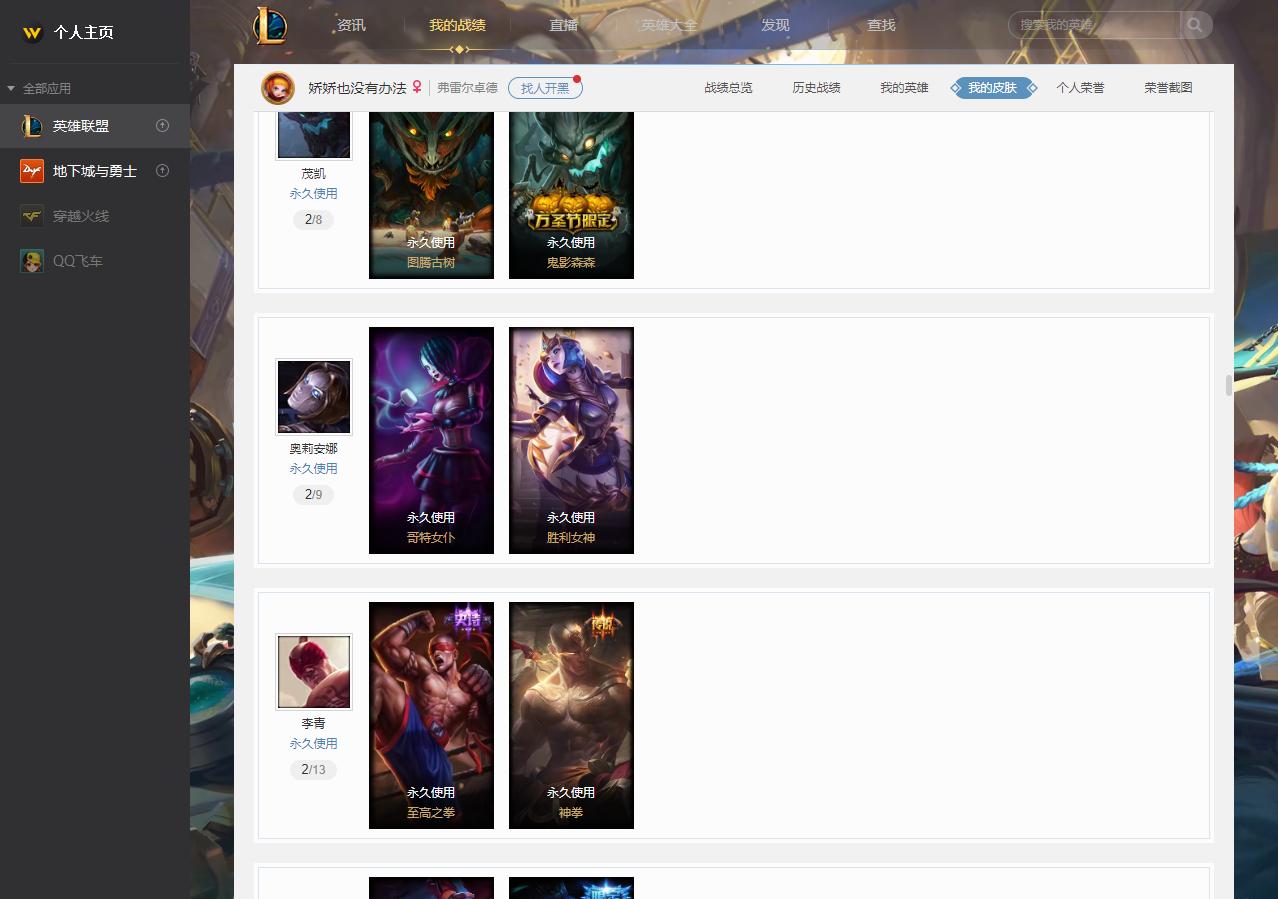The image size is (1278, 899).
Task: Open the 至高之拳 skin card
Action: point(431,715)
